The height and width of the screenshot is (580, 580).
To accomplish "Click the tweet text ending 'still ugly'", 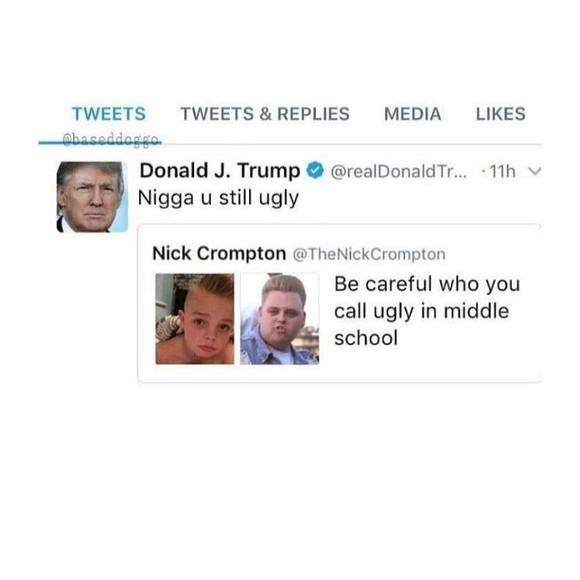I will 218,198.
